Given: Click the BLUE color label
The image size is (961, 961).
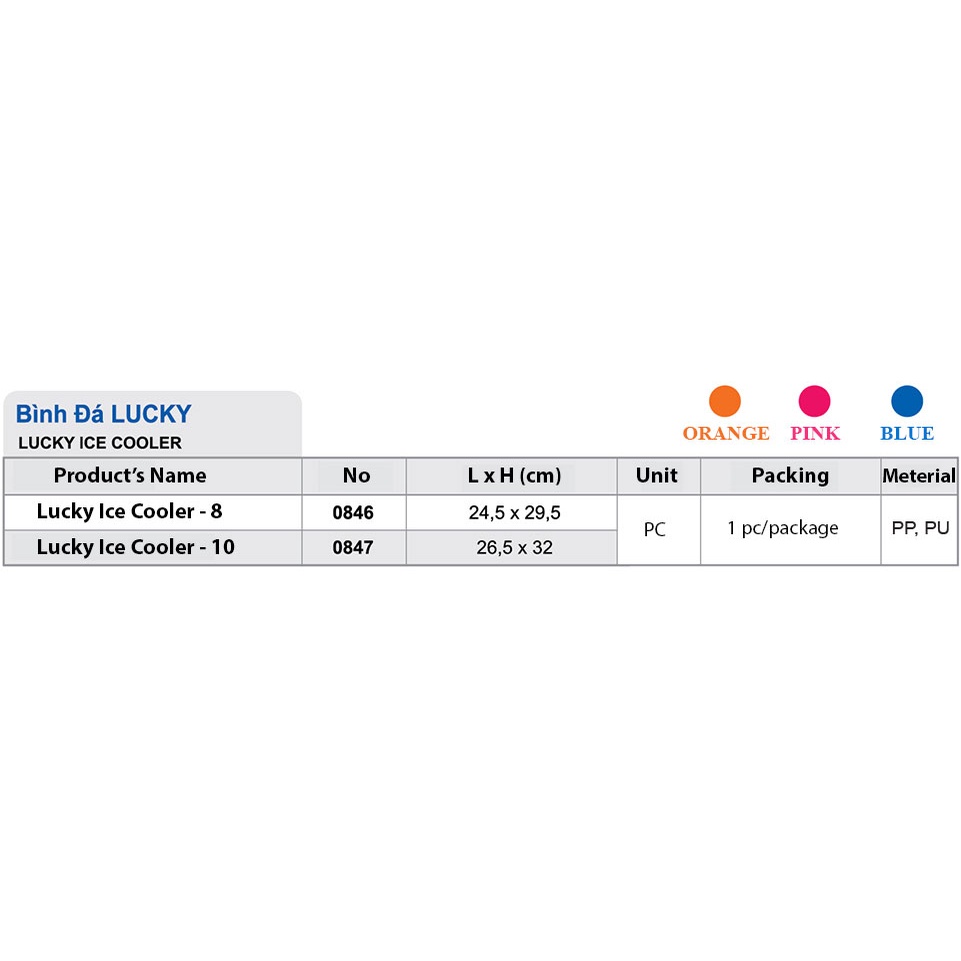Looking at the screenshot, I should [907, 433].
